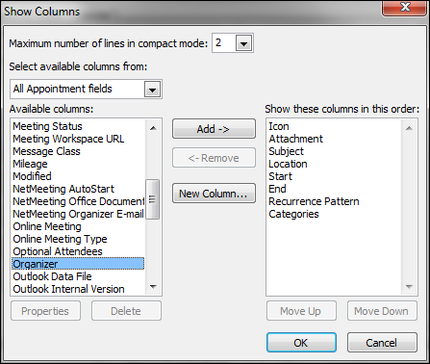Click the Add -> button
Viewport: 430px width, 364px height.
(x=214, y=129)
